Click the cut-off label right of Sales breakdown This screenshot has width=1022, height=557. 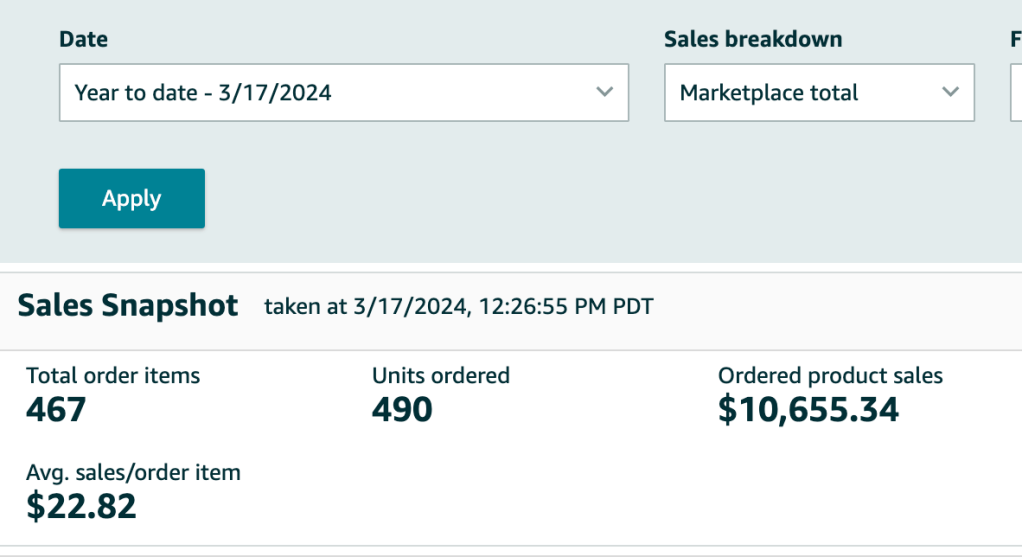(x=1015, y=40)
